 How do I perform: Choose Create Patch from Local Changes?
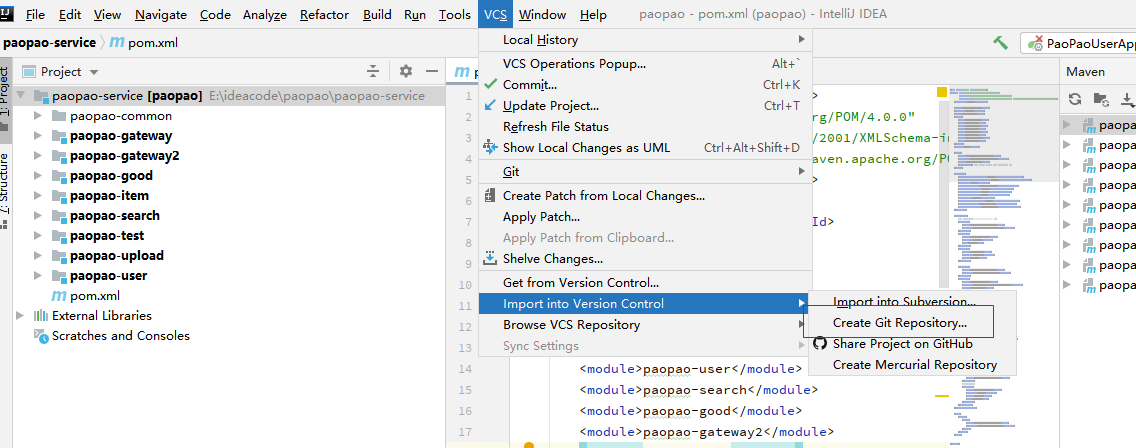(x=646, y=196)
